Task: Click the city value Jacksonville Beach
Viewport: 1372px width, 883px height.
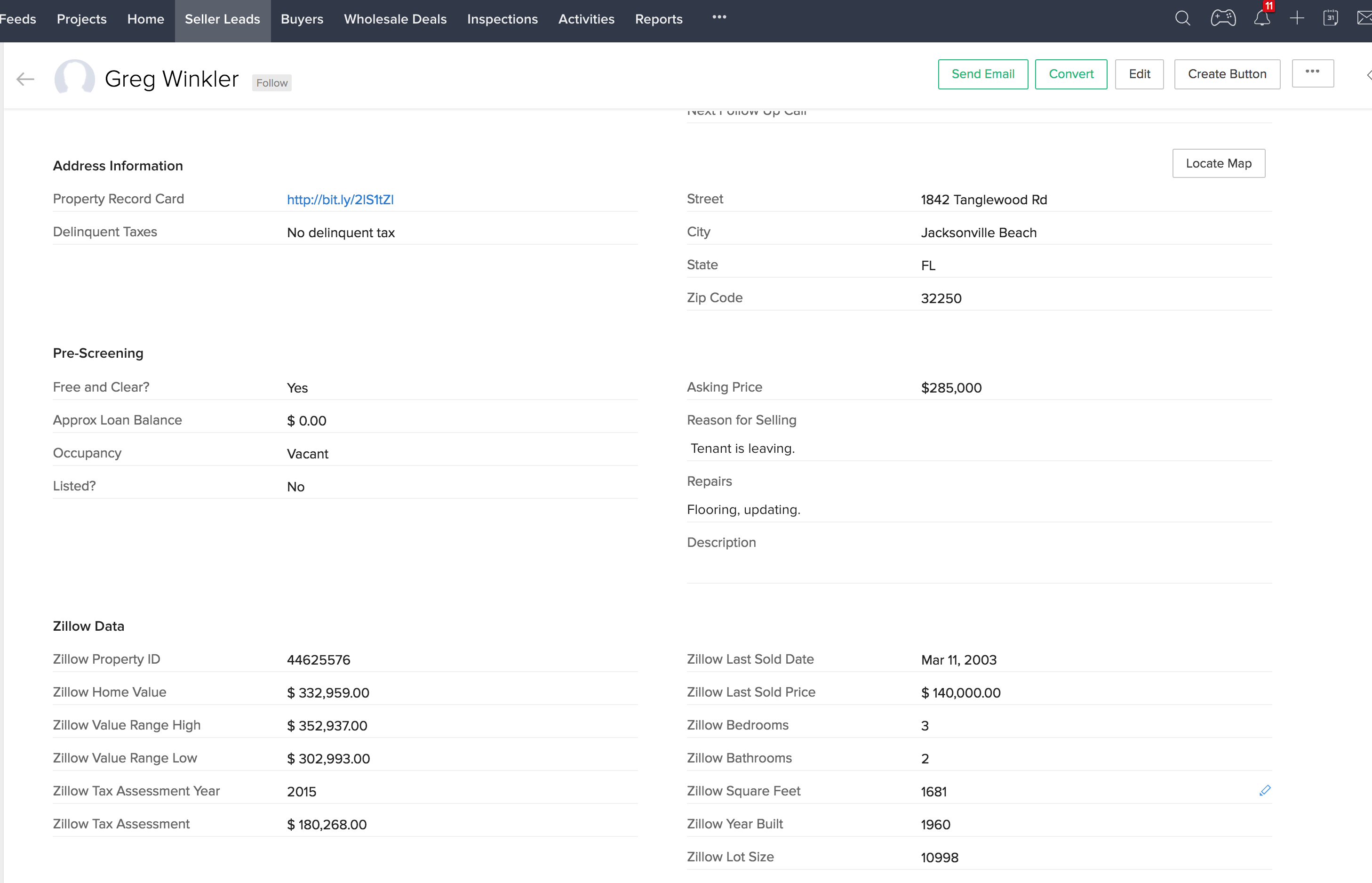Action: pyautogui.click(x=979, y=233)
